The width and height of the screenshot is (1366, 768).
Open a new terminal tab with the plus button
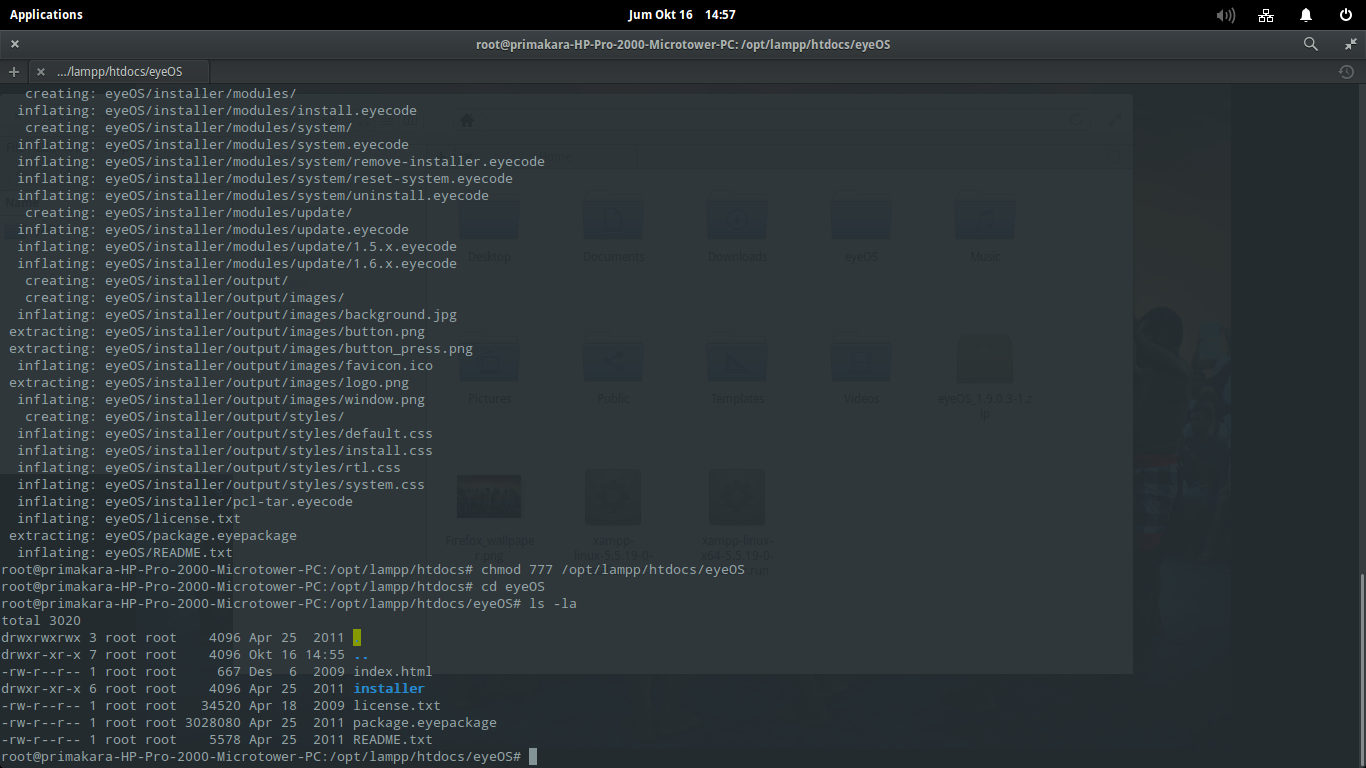(x=13, y=71)
